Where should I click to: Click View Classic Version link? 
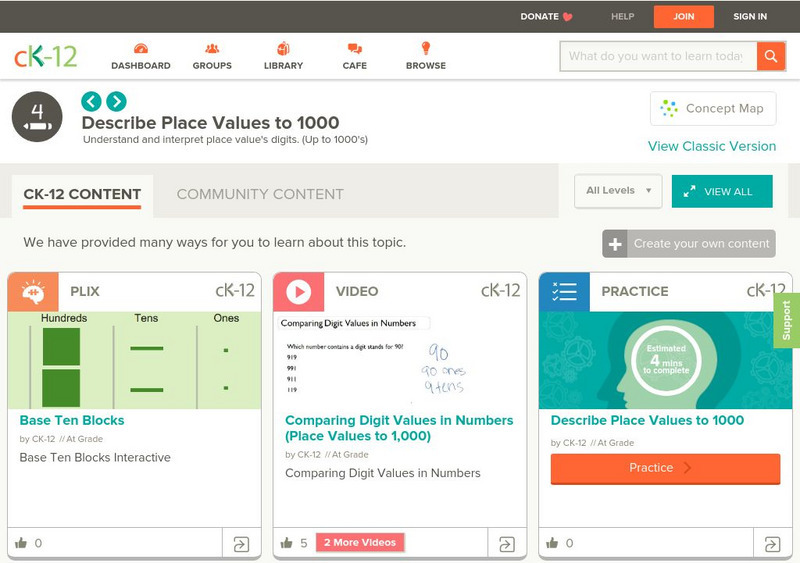pyautogui.click(x=712, y=146)
